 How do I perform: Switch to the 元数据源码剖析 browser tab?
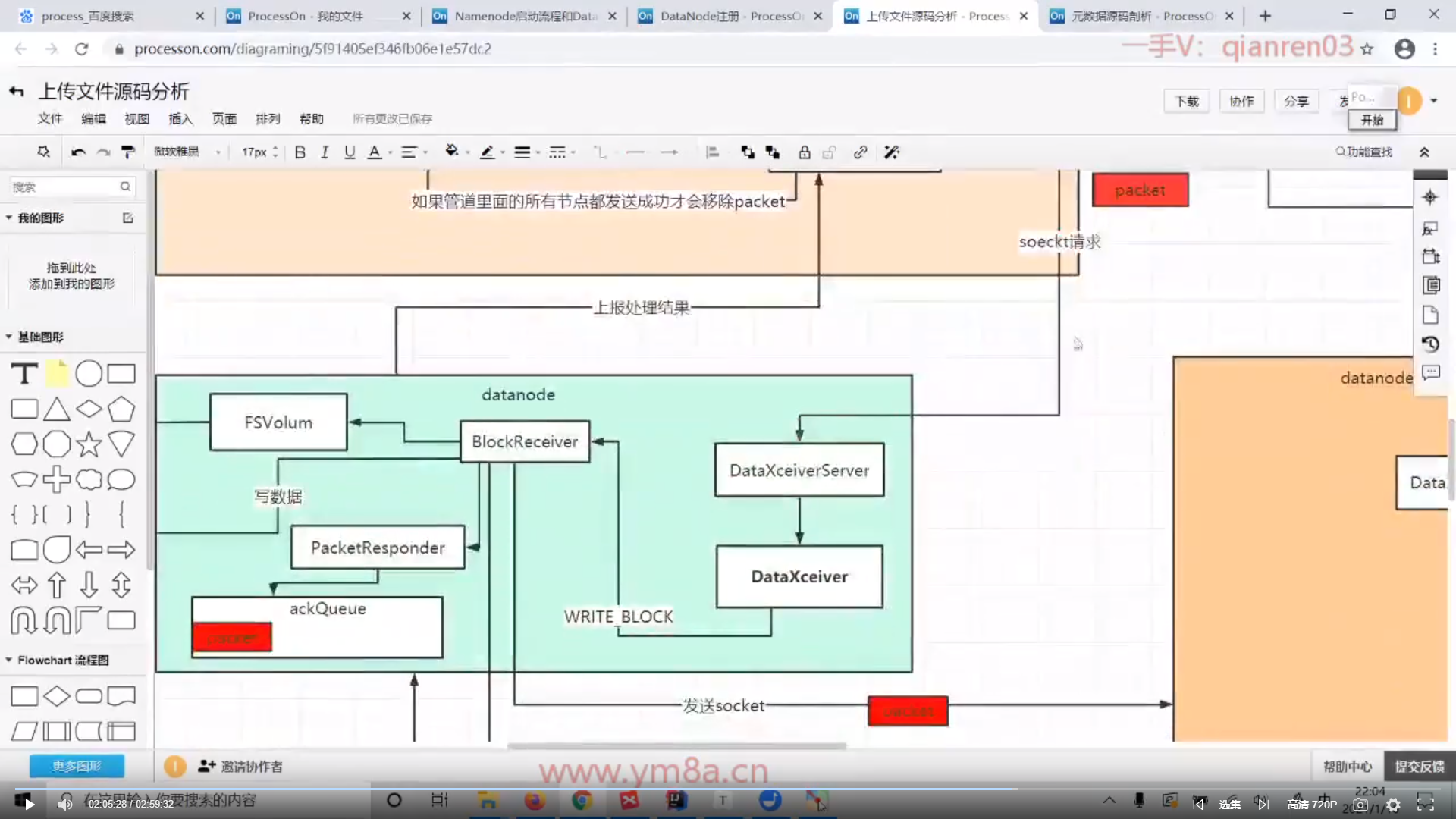click(1142, 16)
